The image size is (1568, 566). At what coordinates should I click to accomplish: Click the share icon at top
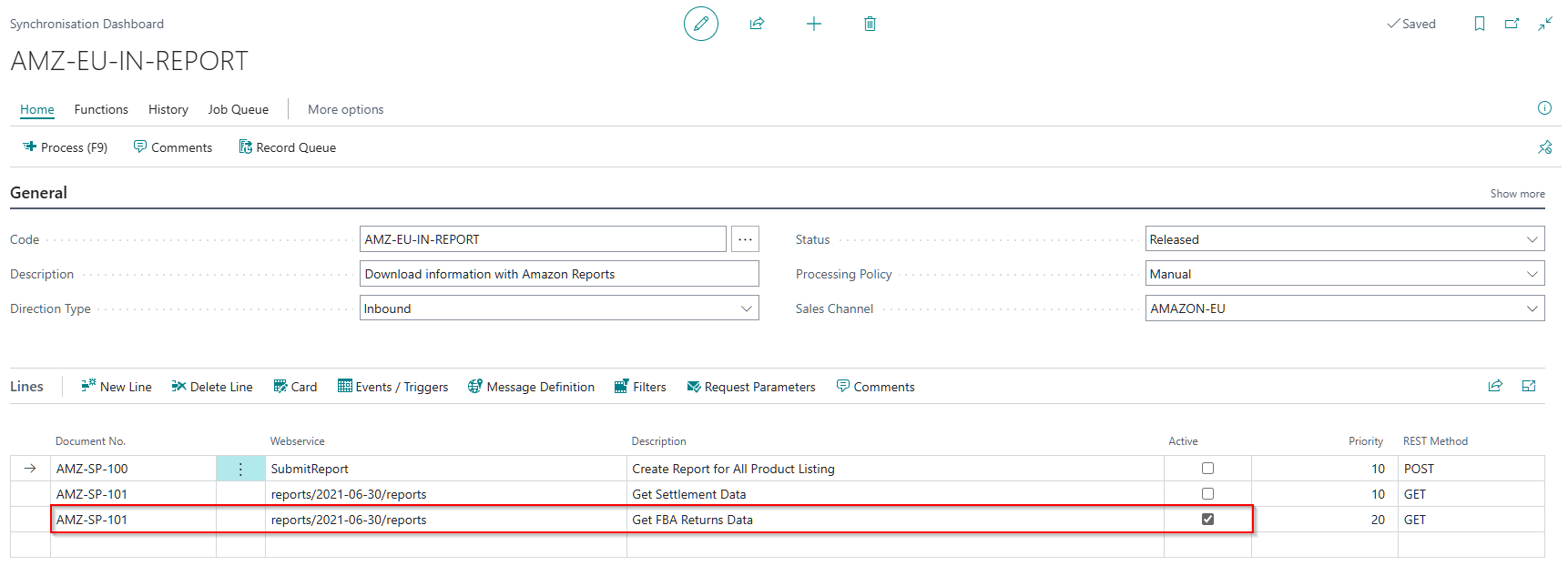click(x=757, y=24)
